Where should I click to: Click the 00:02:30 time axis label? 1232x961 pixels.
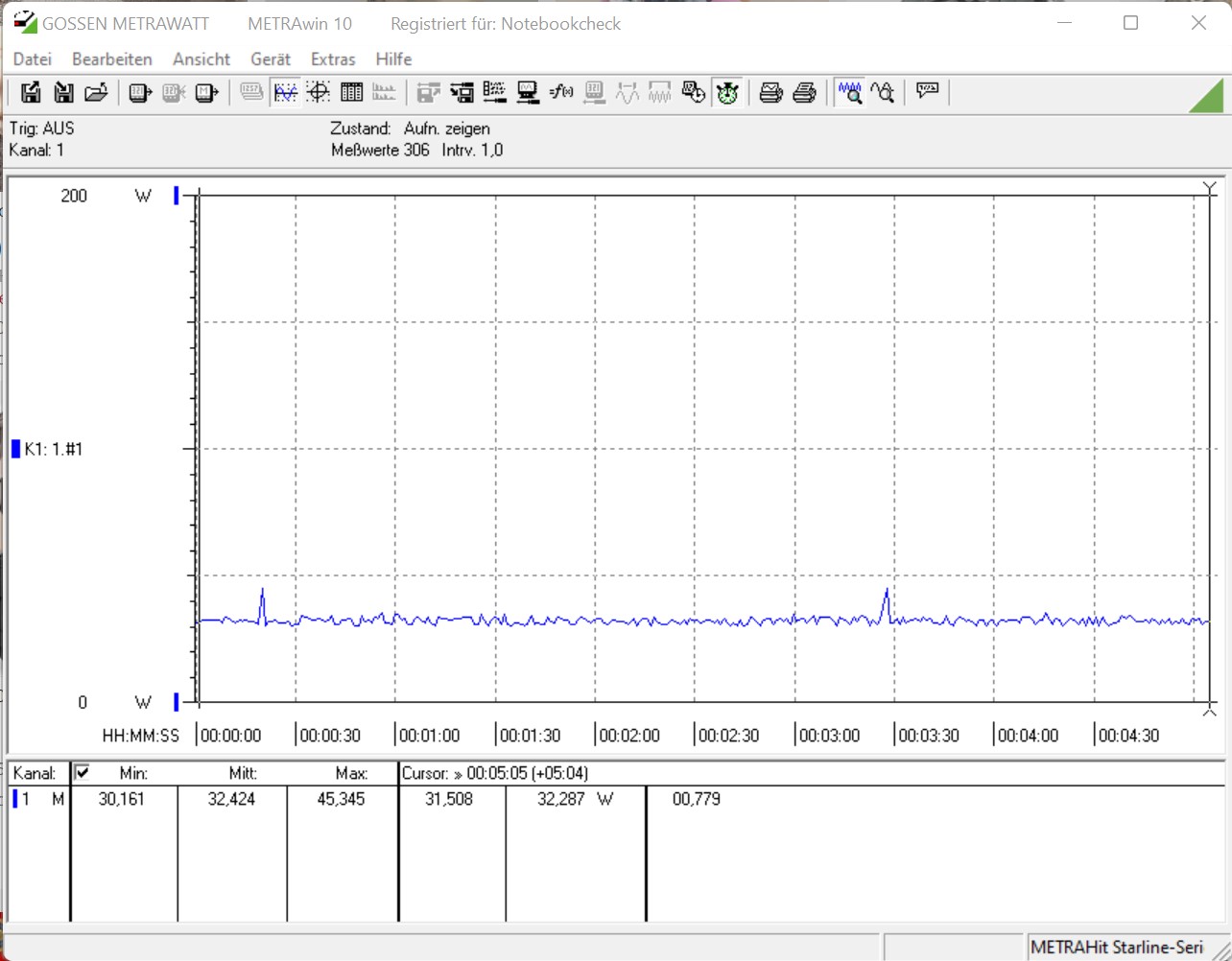tap(728, 736)
